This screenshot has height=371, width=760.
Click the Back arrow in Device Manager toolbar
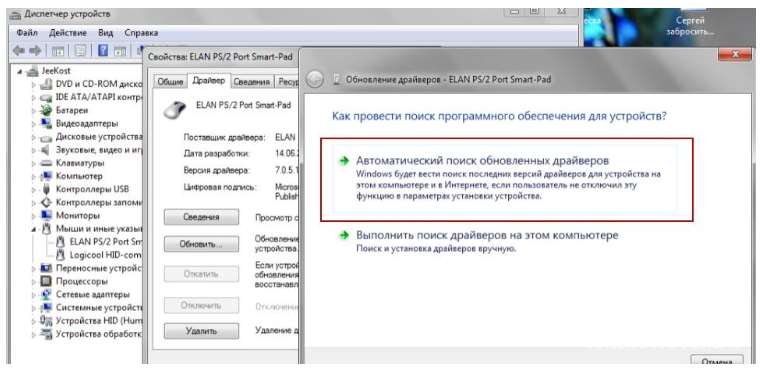(x=19, y=50)
